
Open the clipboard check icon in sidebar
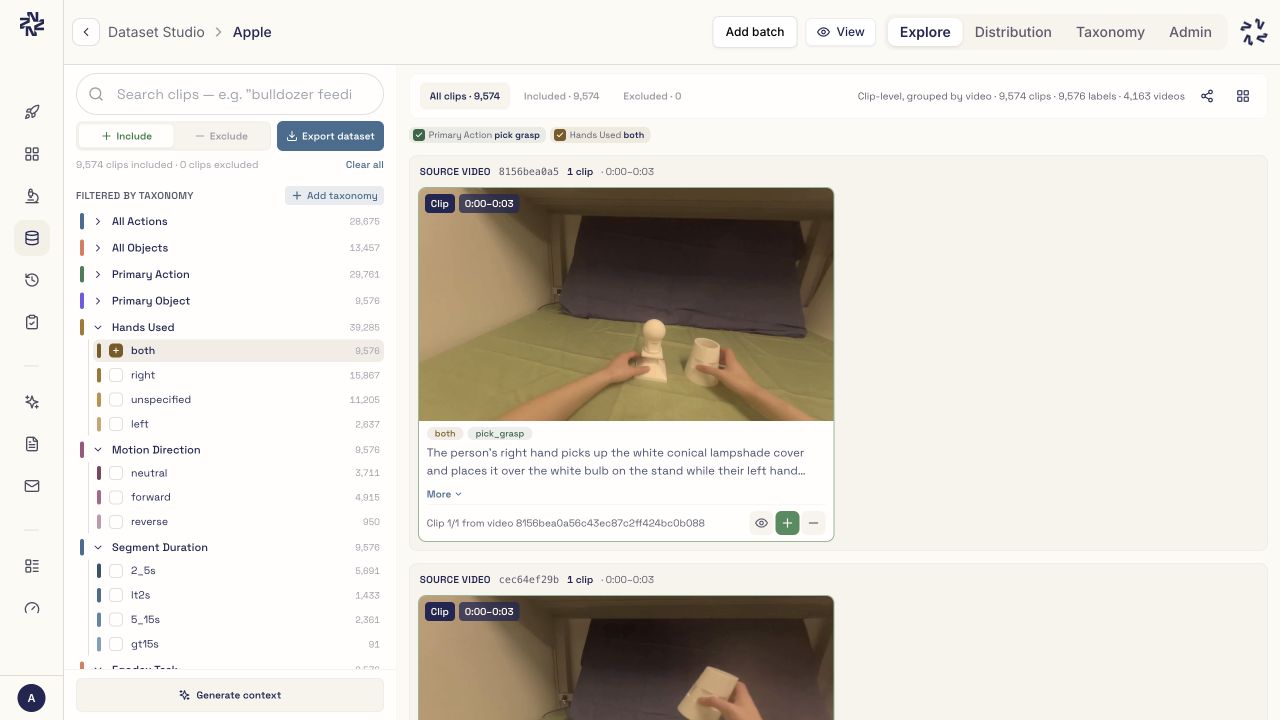pos(32,322)
